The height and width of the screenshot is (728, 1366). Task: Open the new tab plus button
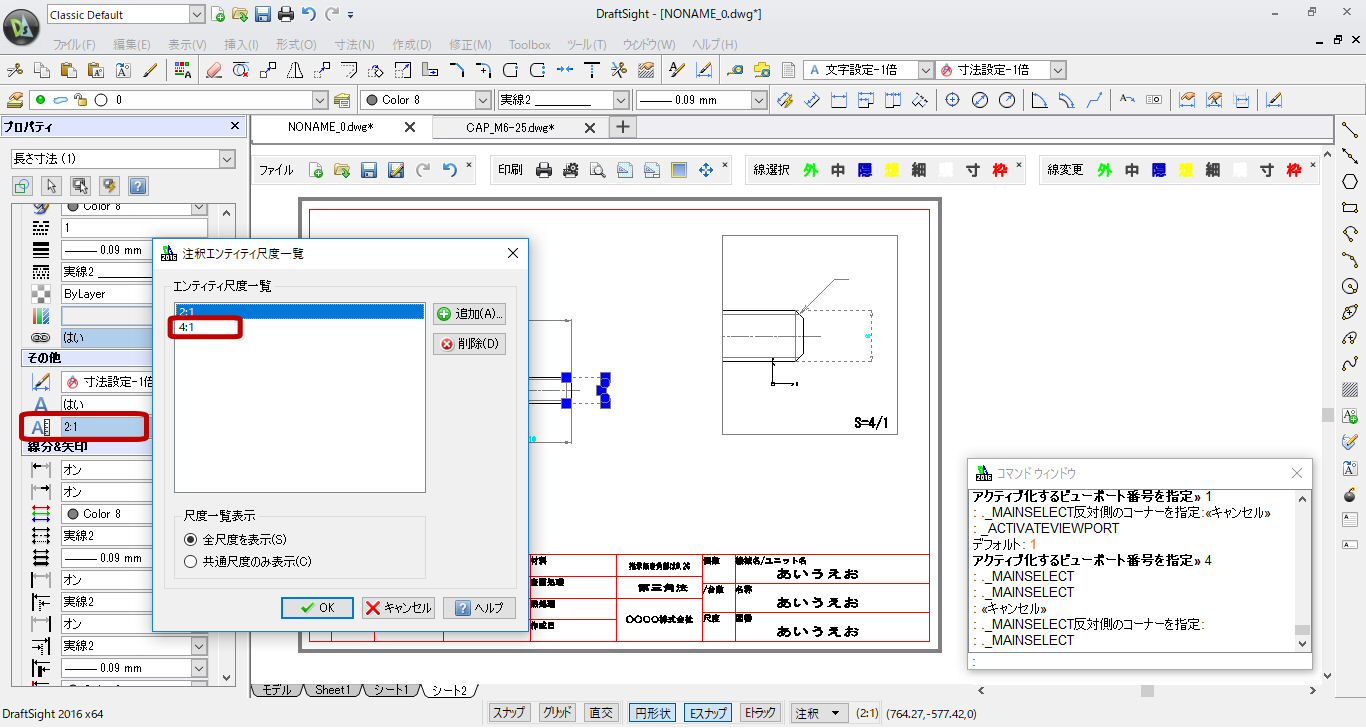tap(622, 127)
